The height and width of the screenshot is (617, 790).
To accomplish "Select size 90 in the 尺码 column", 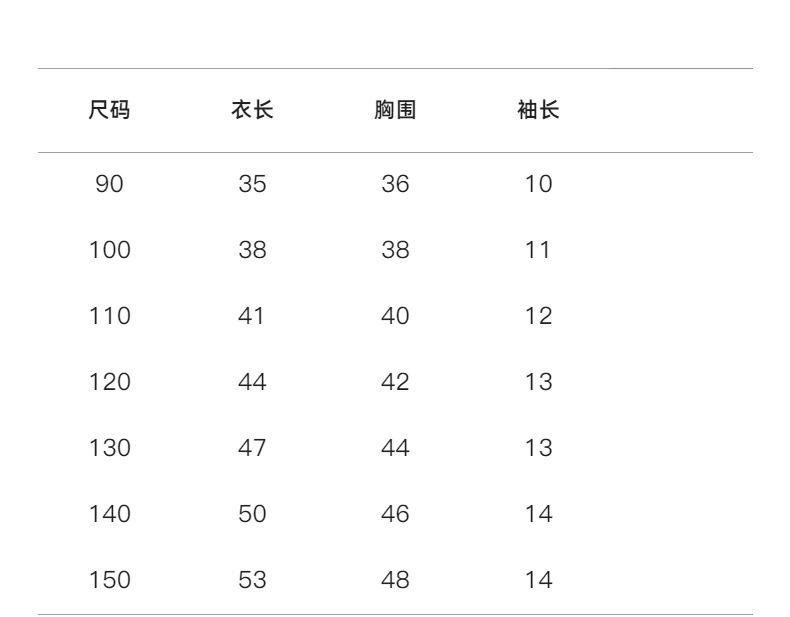I will coord(110,184).
